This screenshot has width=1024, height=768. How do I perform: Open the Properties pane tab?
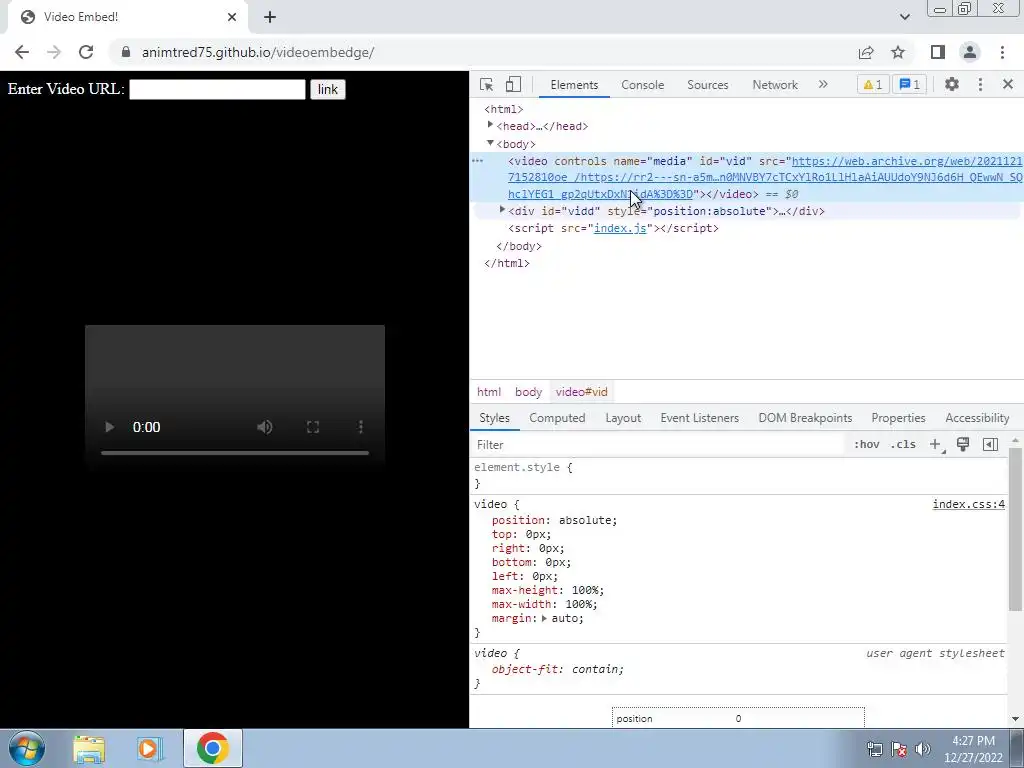(x=898, y=418)
